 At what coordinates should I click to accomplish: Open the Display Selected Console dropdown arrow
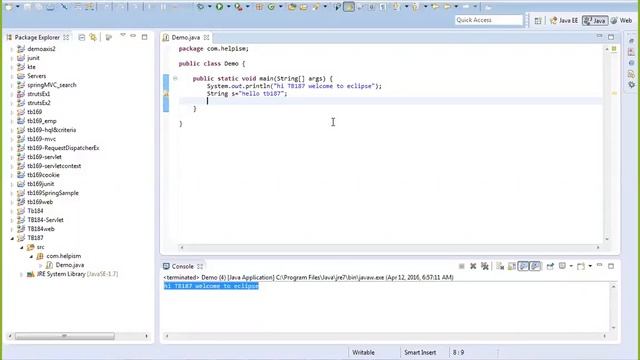(x=571, y=266)
